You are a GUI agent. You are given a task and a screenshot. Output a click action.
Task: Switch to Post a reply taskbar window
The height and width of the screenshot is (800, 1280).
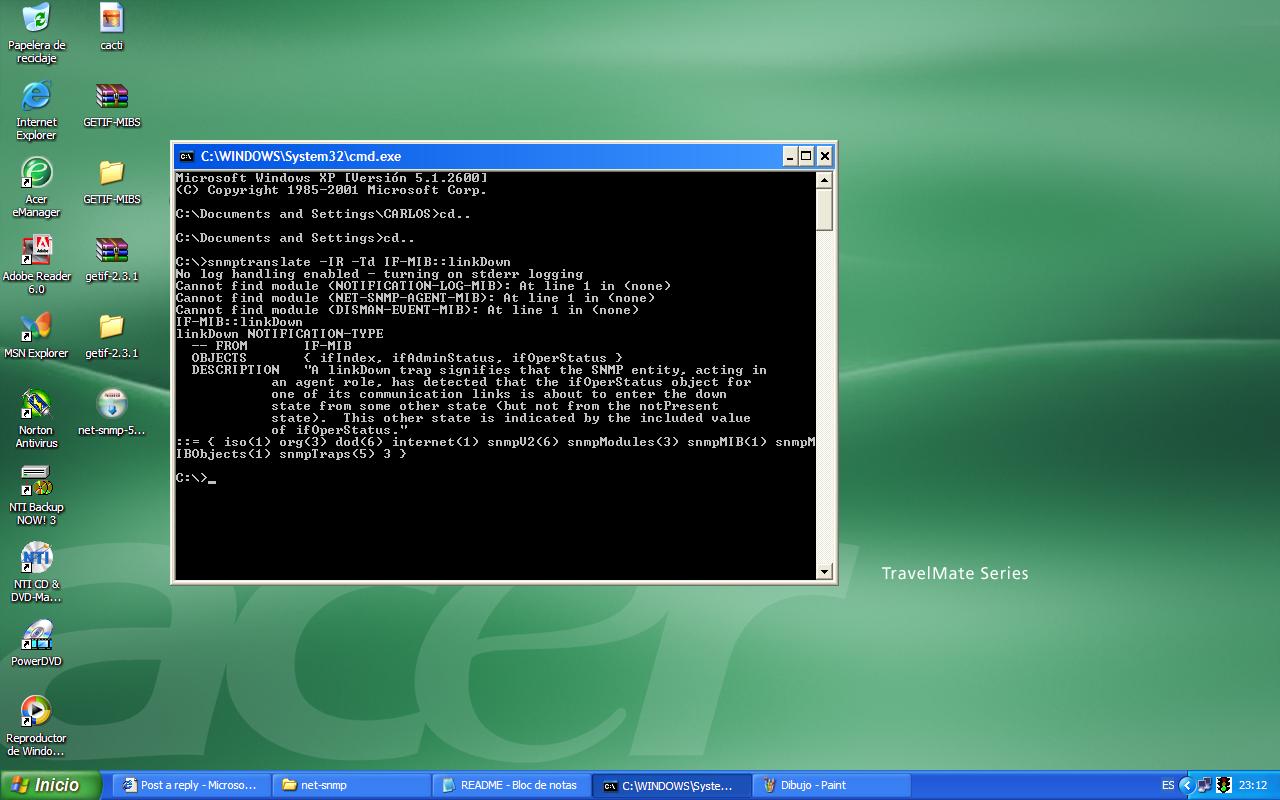click(x=189, y=785)
